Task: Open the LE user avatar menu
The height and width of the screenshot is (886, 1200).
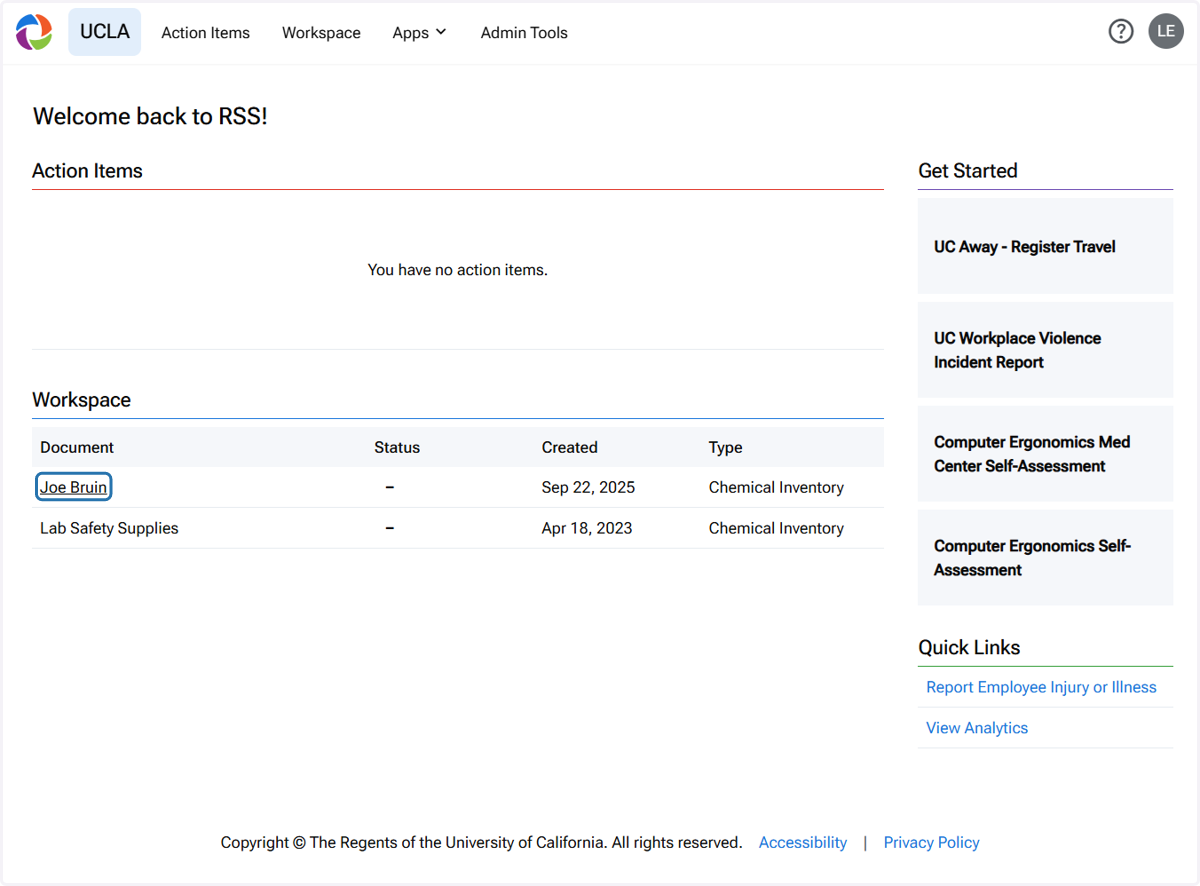Action: (x=1166, y=32)
